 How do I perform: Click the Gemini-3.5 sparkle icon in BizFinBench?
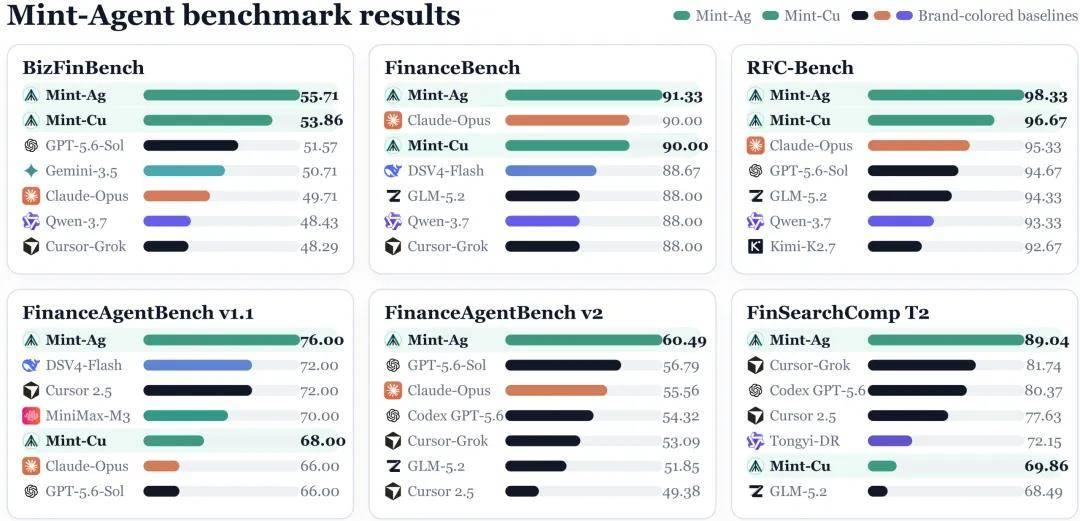coord(31,171)
